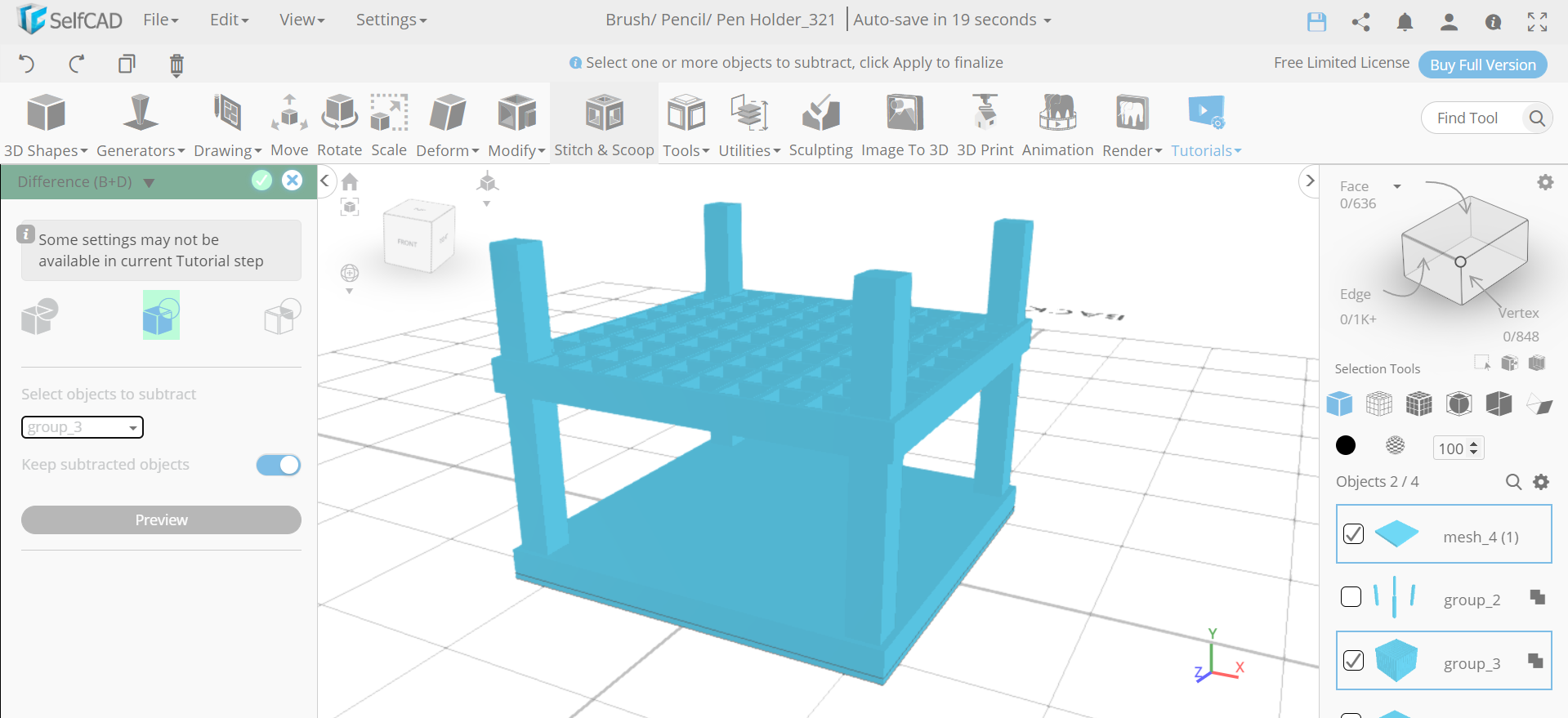The height and width of the screenshot is (718, 1568).
Task: Cancel Difference with X button
Action: click(x=292, y=181)
